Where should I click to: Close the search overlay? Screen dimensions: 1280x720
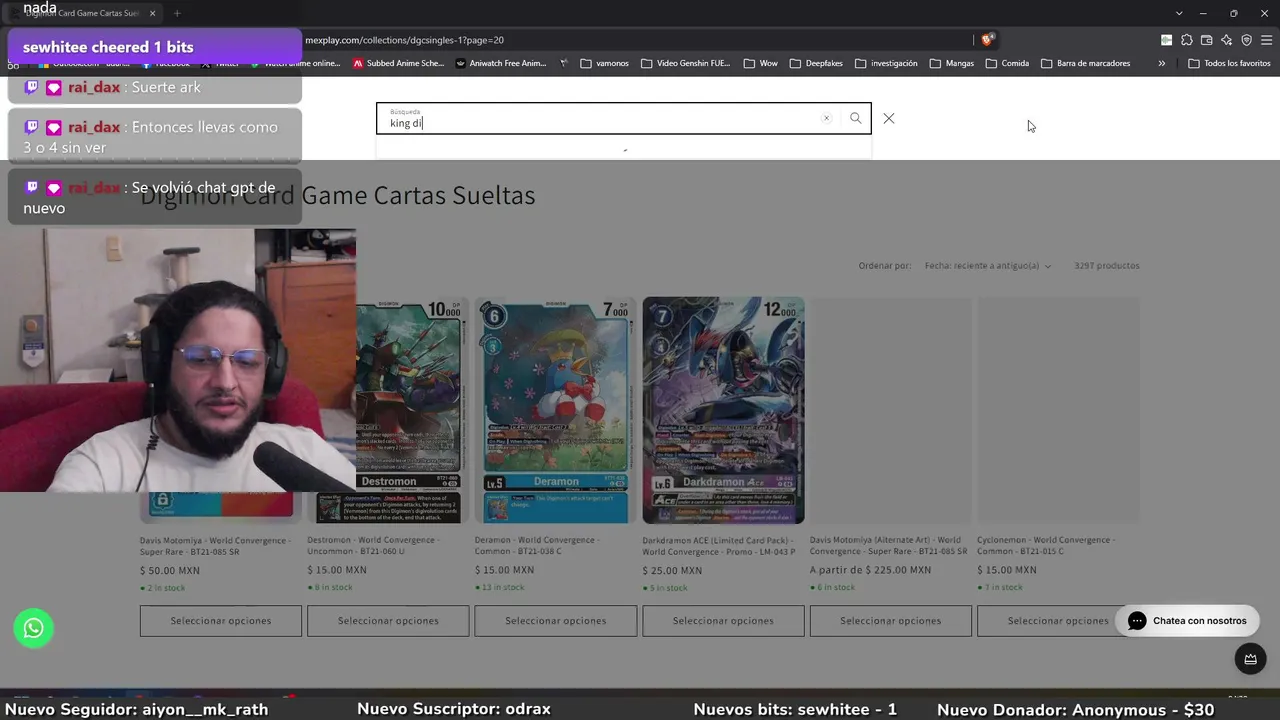tap(889, 118)
